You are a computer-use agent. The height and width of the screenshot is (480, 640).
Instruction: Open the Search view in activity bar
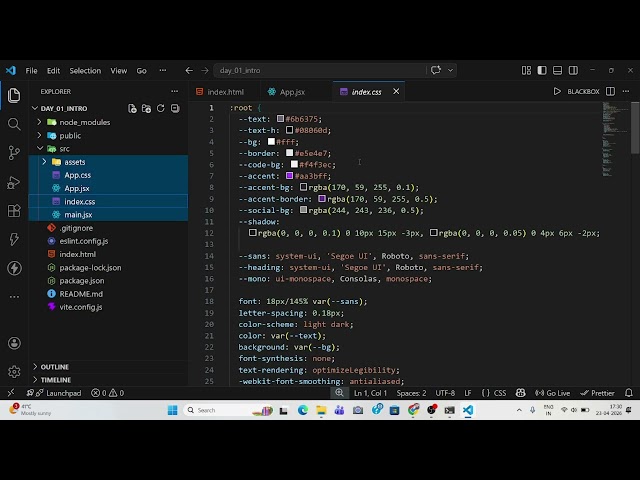(x=14, y=124)
